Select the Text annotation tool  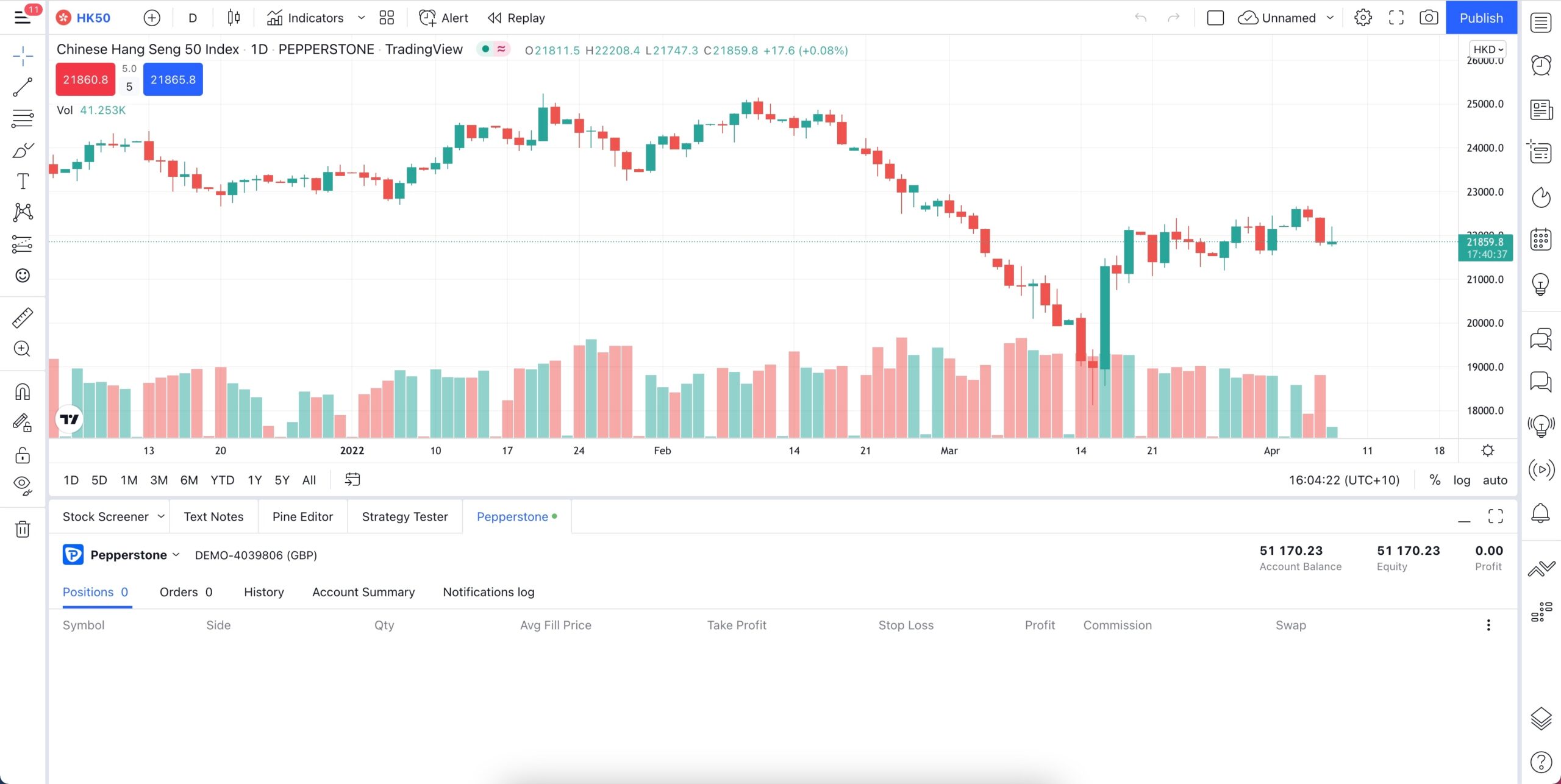[23, 181]
